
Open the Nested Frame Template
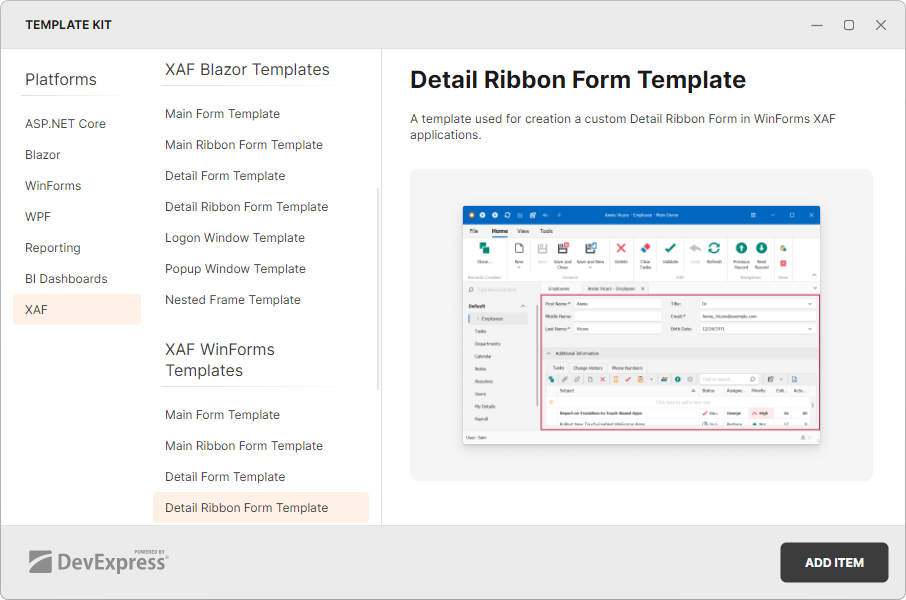coord(232,299)
